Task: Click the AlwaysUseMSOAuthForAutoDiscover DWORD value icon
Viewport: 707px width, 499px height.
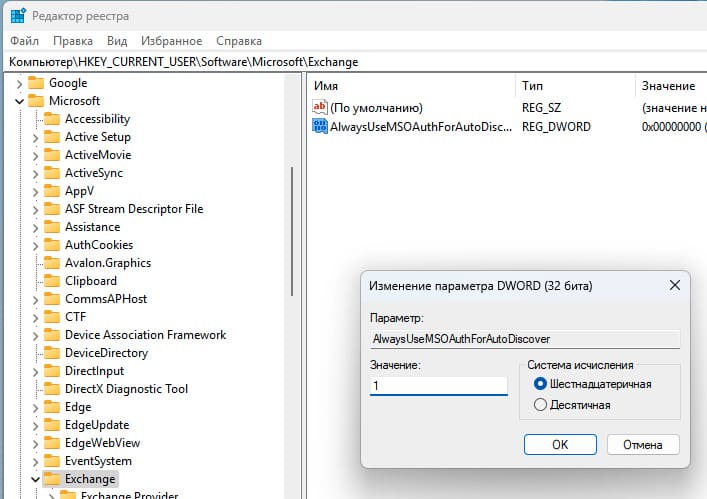Action: 320,126
